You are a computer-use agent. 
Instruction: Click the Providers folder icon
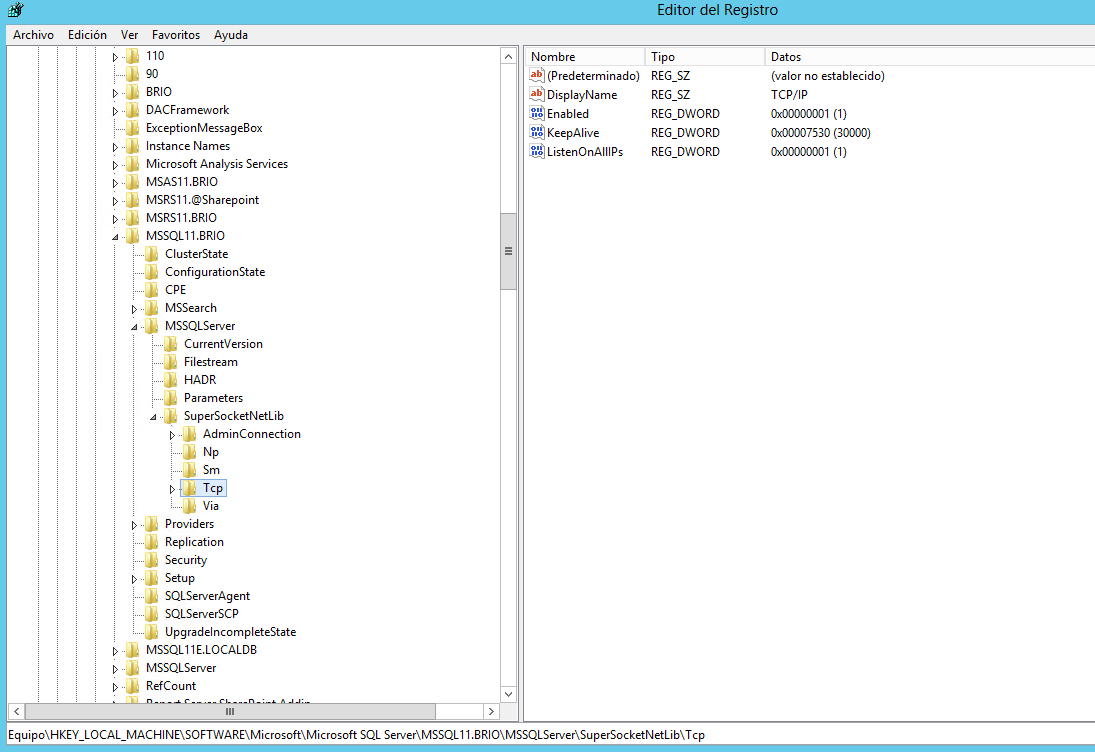152,524
